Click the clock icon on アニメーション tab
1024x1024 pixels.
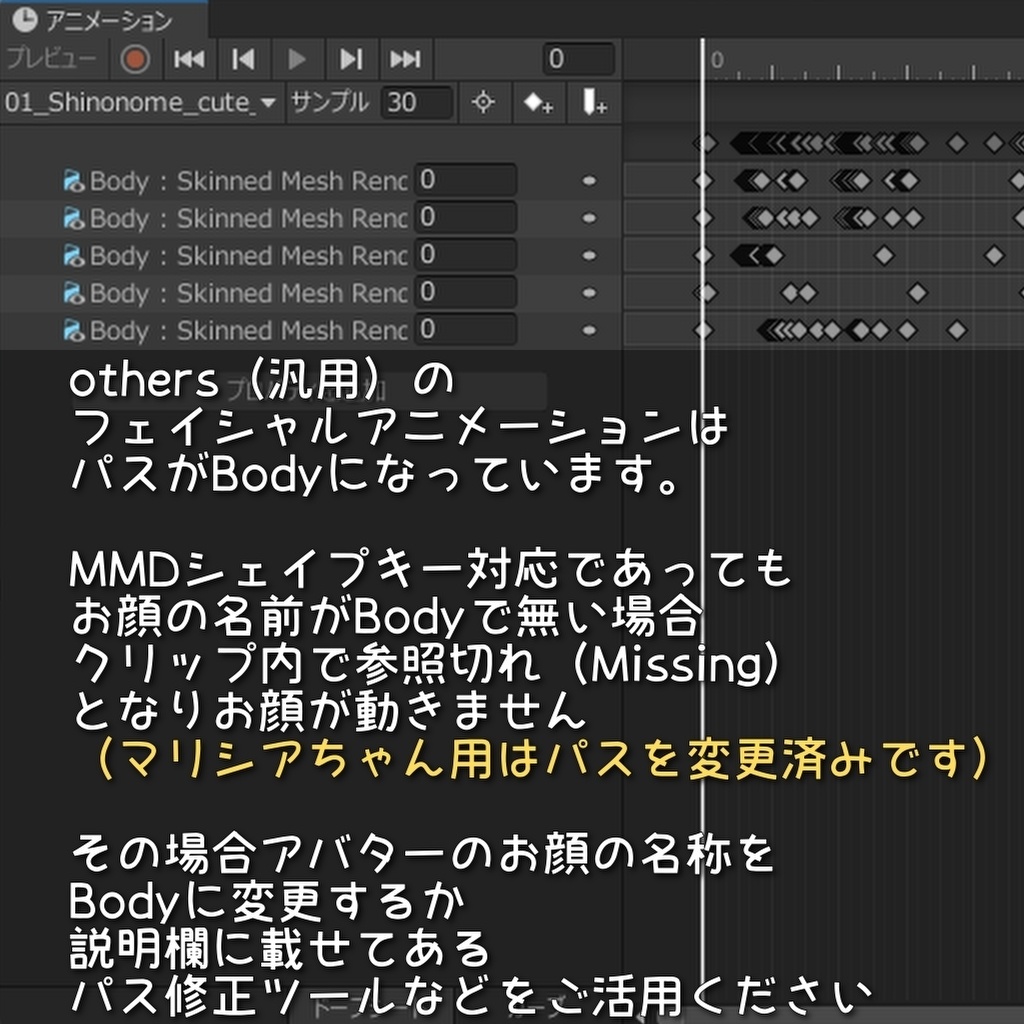click(x=25, y=20)
